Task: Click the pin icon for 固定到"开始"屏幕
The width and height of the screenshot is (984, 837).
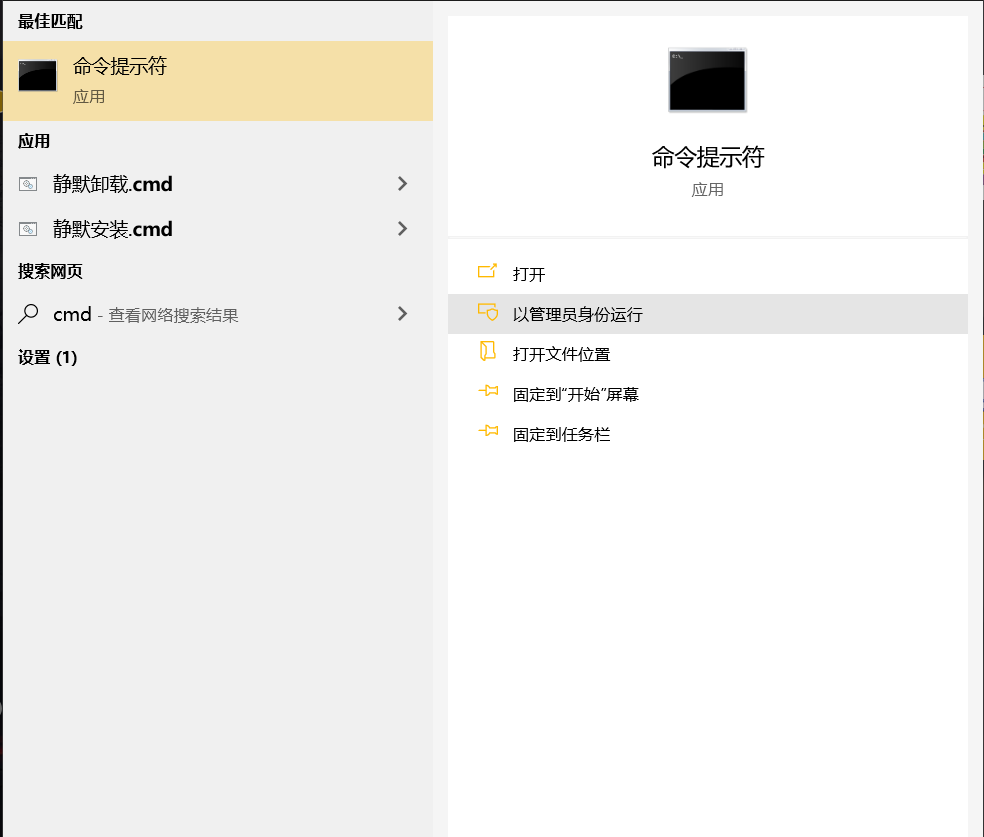Action: [x=488, y=392]
